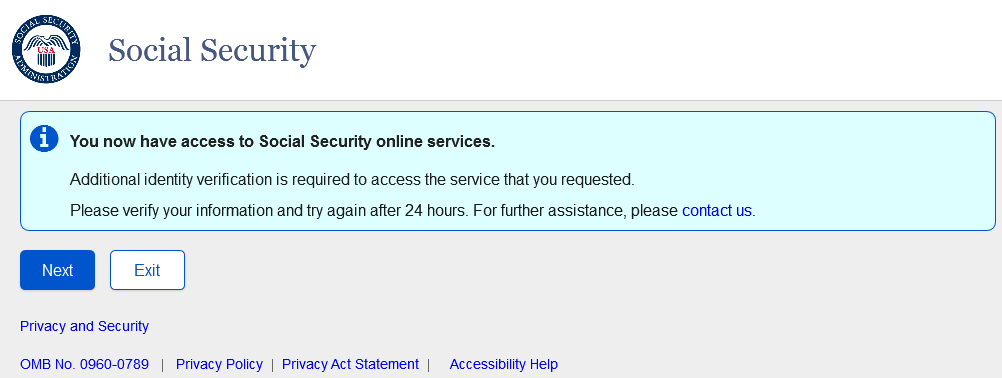Select the Social Security header title

[212, 50]
